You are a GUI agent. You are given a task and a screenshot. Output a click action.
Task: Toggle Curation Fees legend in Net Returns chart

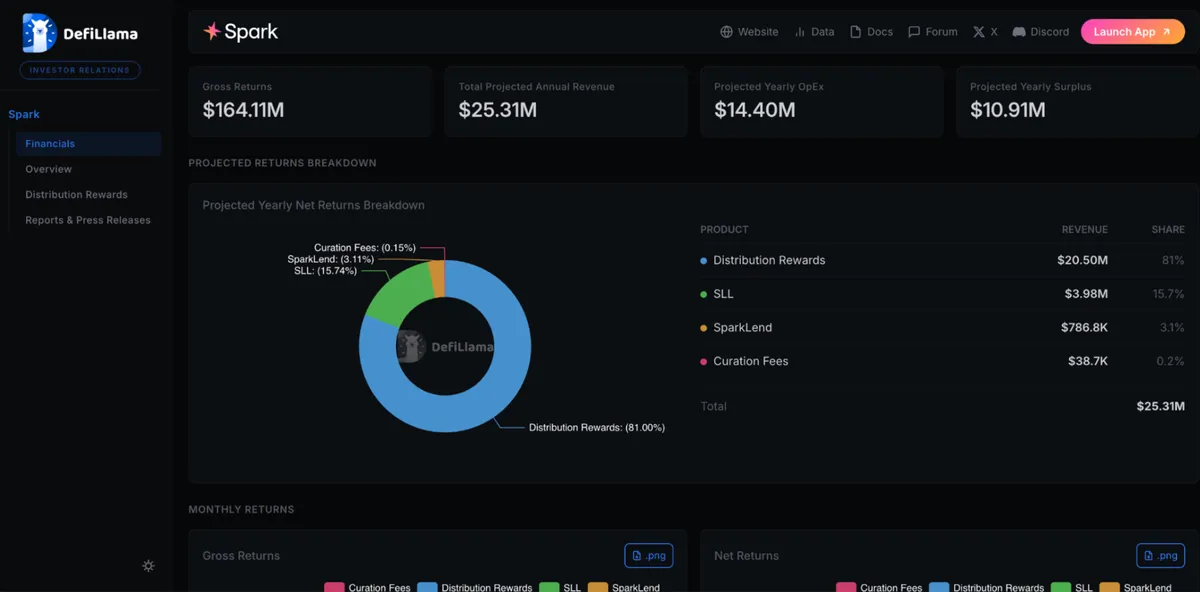879,587
